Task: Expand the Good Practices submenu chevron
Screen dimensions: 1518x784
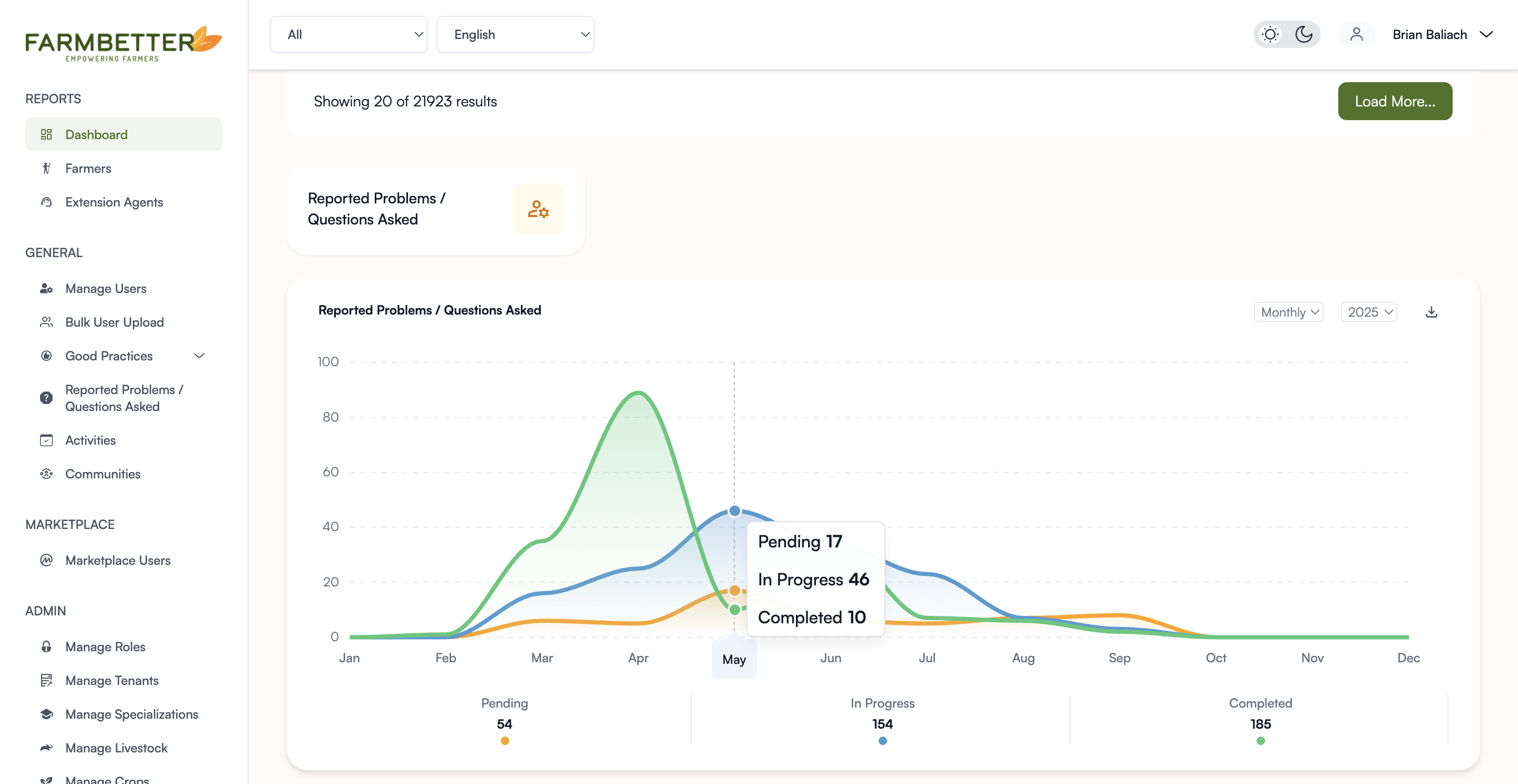Action: [x=199, y=356]
